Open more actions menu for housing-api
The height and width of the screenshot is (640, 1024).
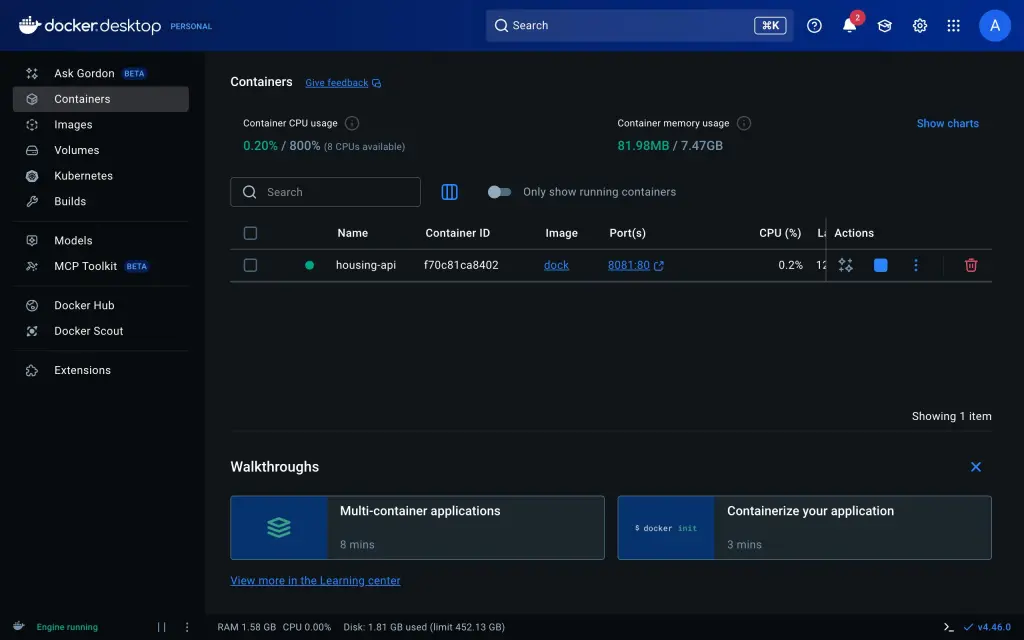(x=916, y=265)
